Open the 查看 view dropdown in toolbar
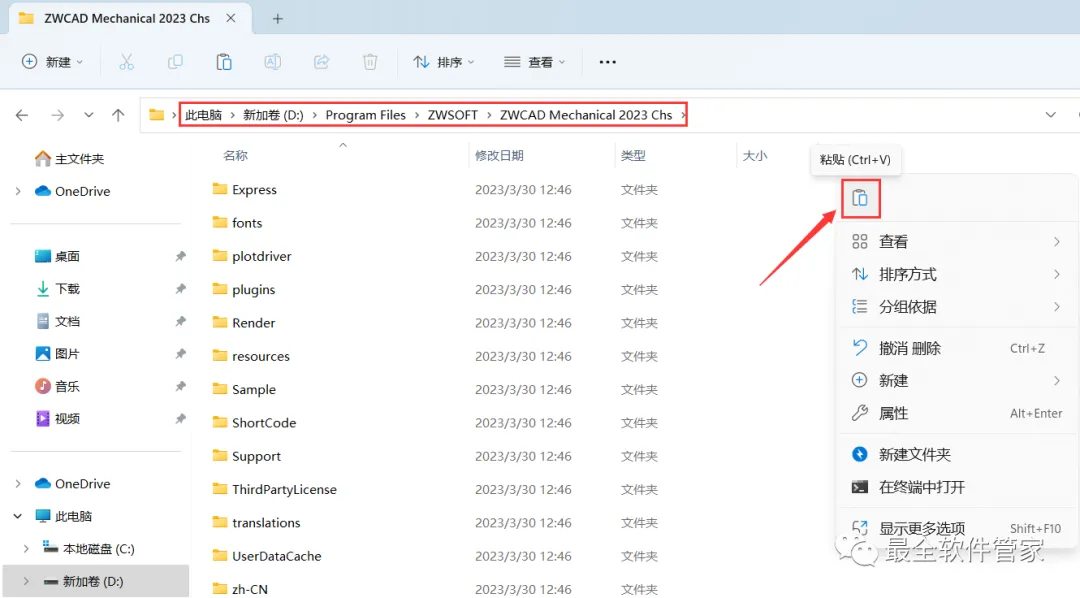Viewport: 1080px width, 598px height. (x=534, y=62)
